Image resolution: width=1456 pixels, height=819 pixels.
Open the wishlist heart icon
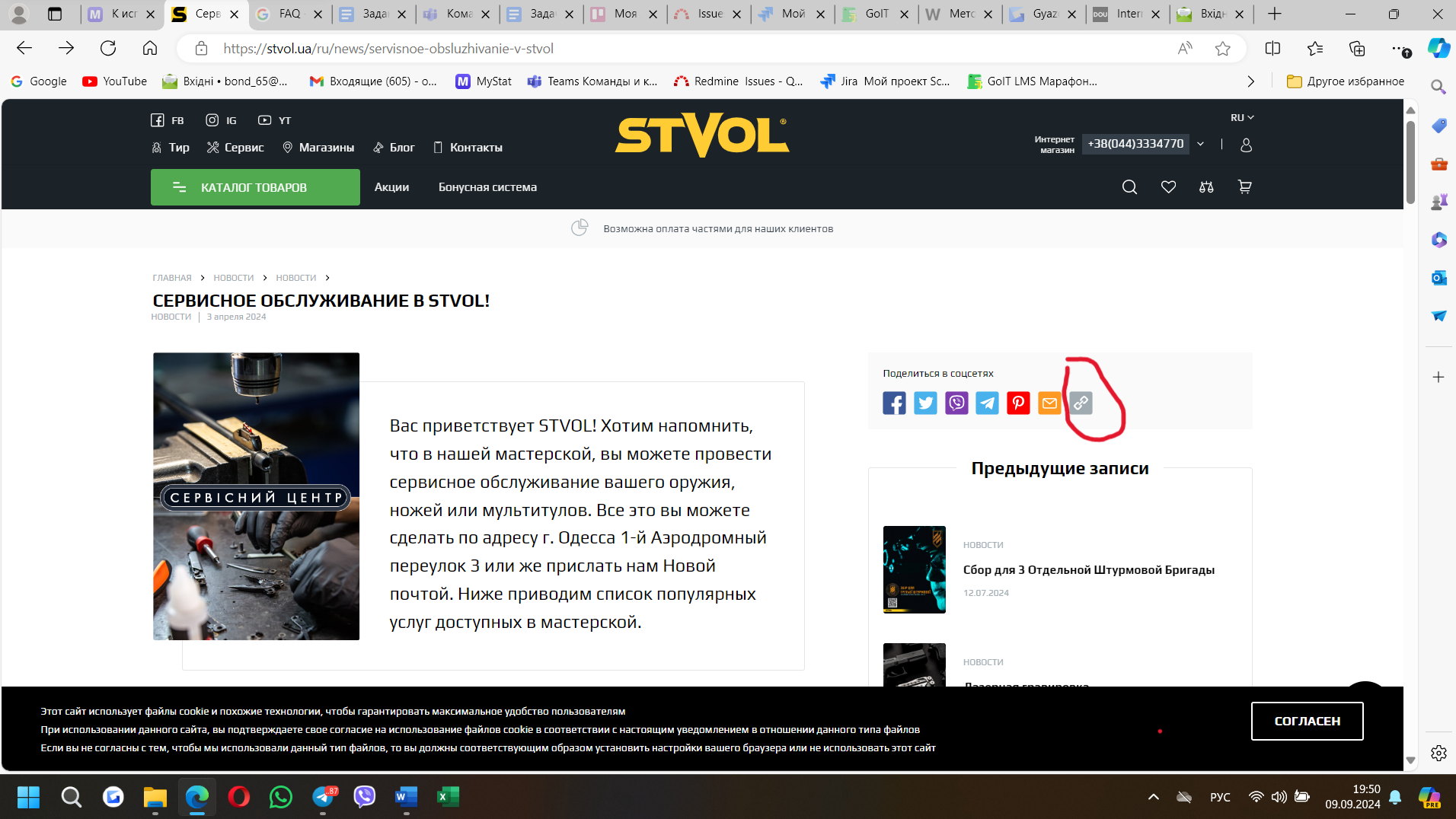coord(1168,187)
